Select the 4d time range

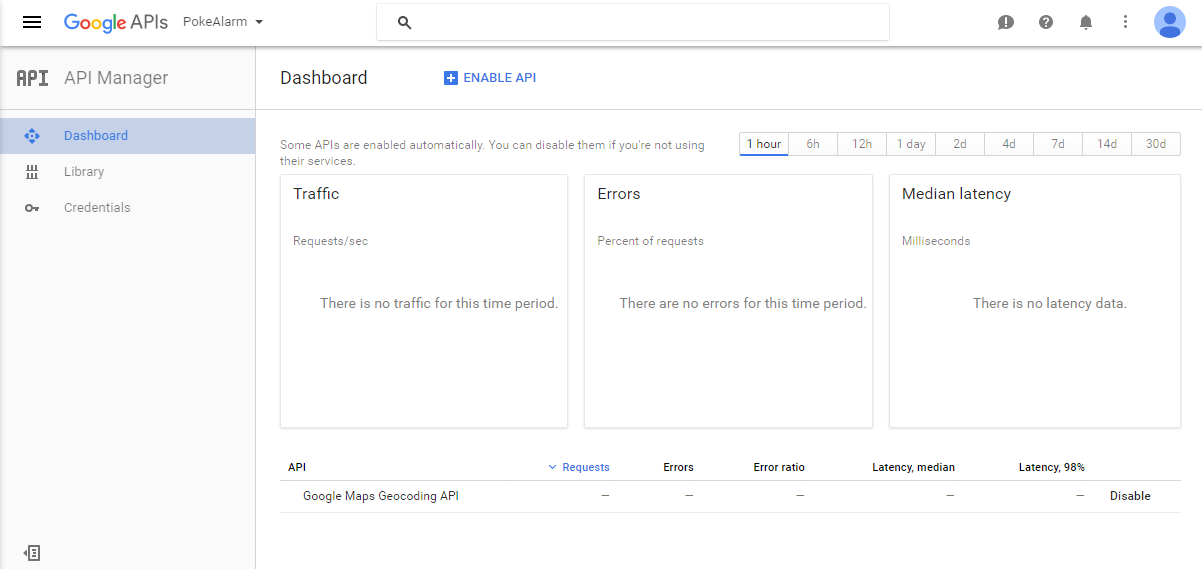1009,144
